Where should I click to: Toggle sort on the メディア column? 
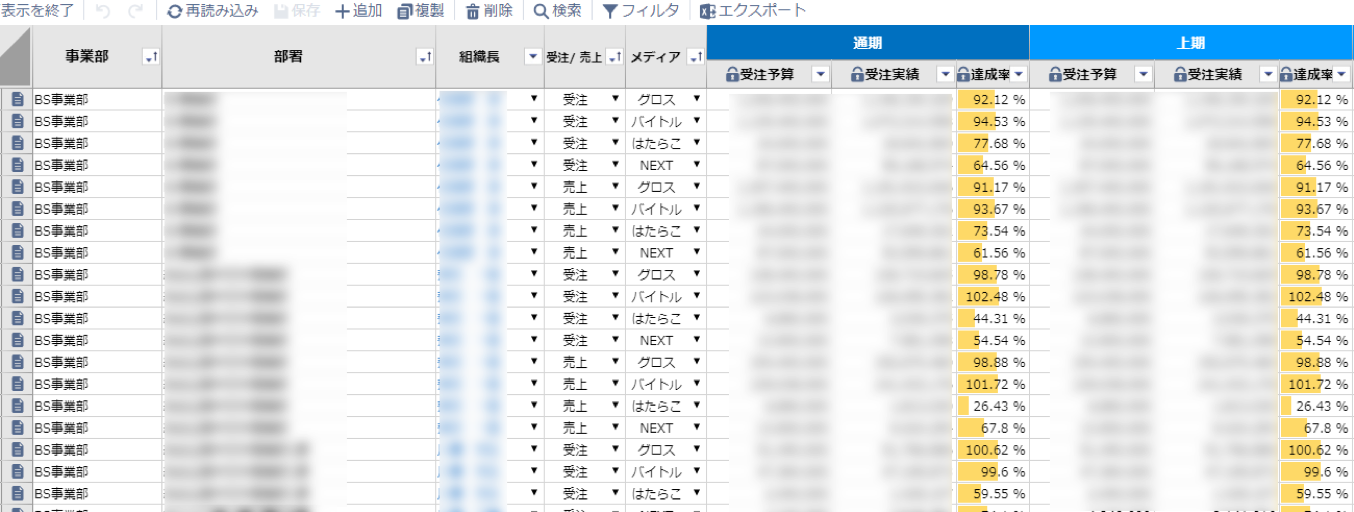click(695, 58)
